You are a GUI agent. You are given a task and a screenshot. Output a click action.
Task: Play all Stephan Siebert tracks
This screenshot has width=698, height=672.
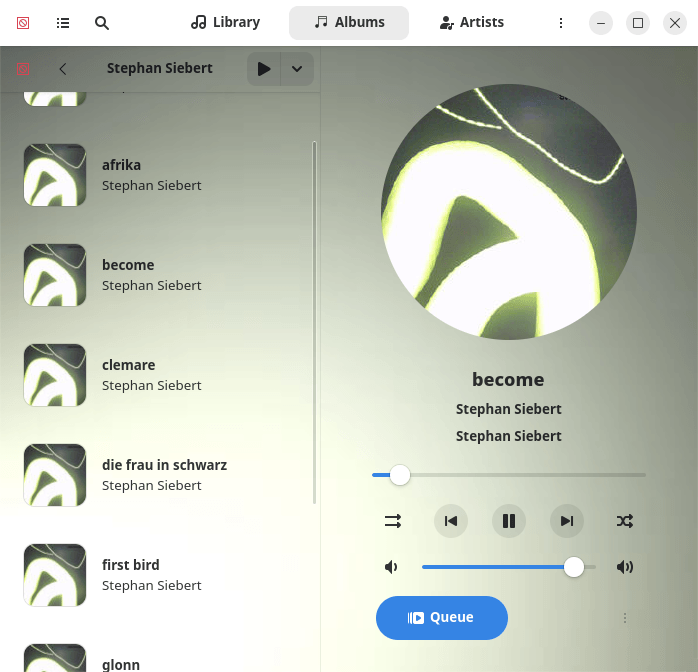[x=264, y=69]
